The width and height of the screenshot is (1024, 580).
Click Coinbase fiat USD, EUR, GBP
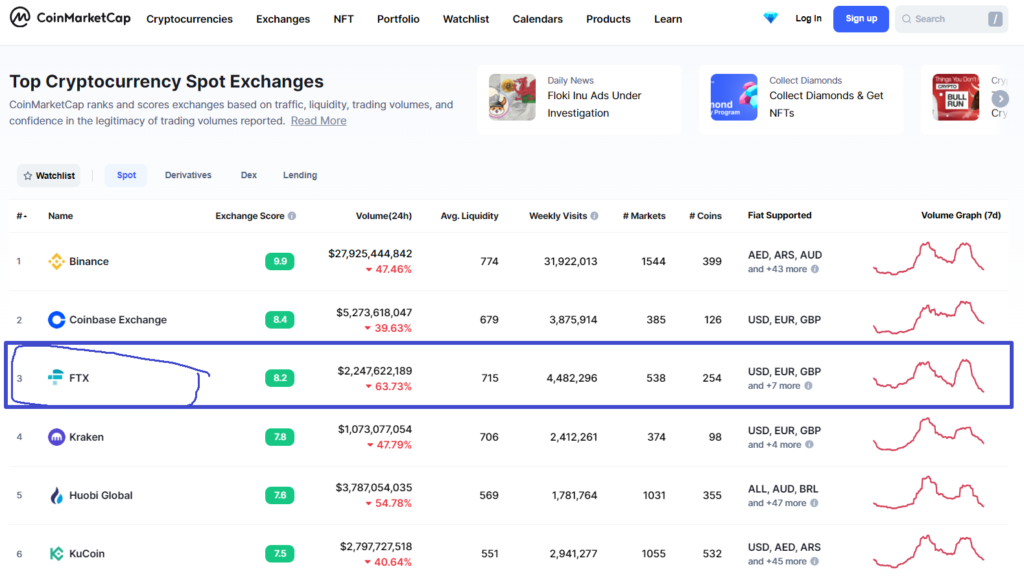[x=784, y=319]
